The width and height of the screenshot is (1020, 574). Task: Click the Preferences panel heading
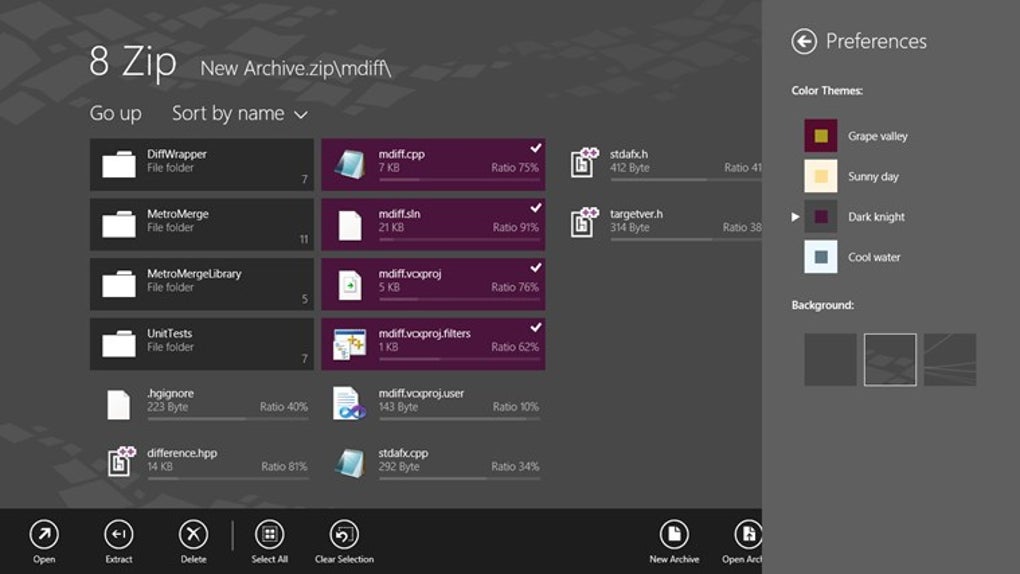[x=876, y=42]
